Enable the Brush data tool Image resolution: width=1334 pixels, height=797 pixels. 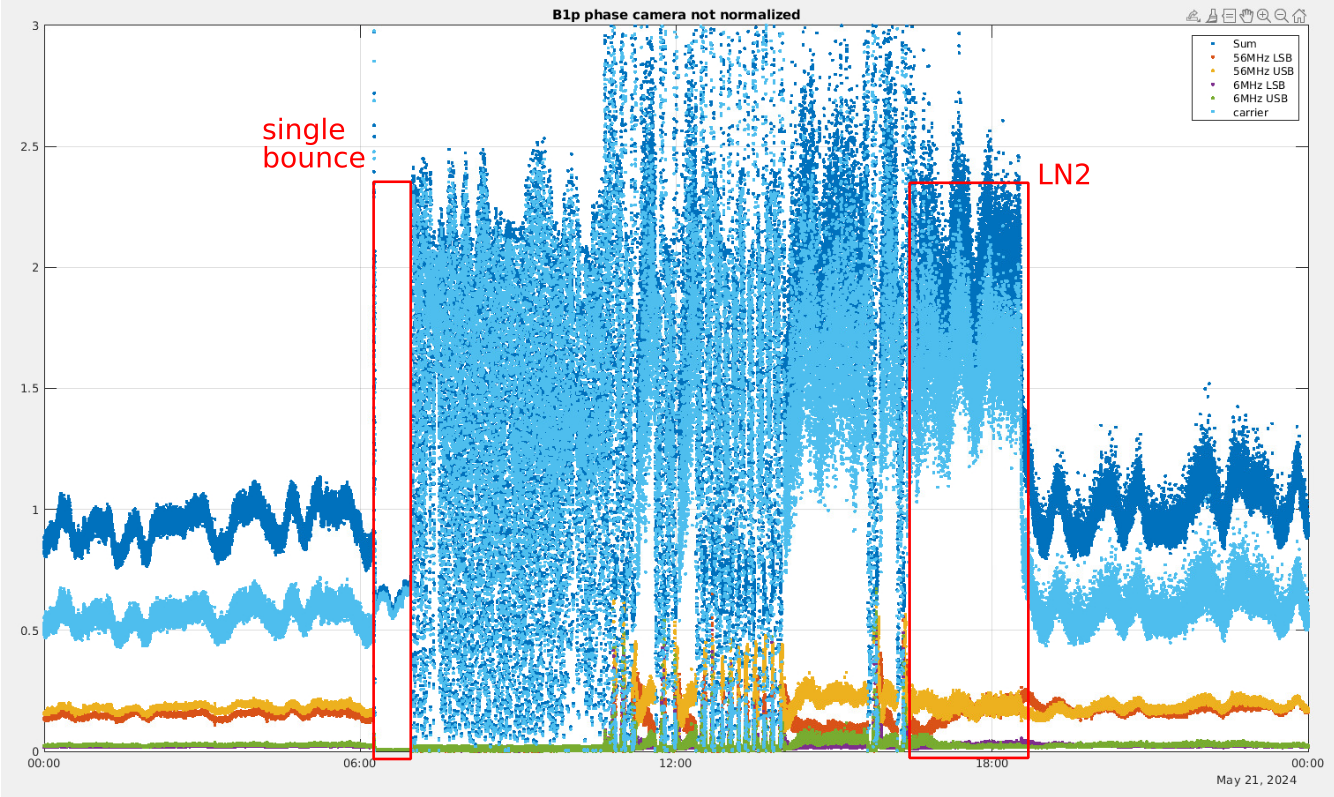tap(1210, 15)
